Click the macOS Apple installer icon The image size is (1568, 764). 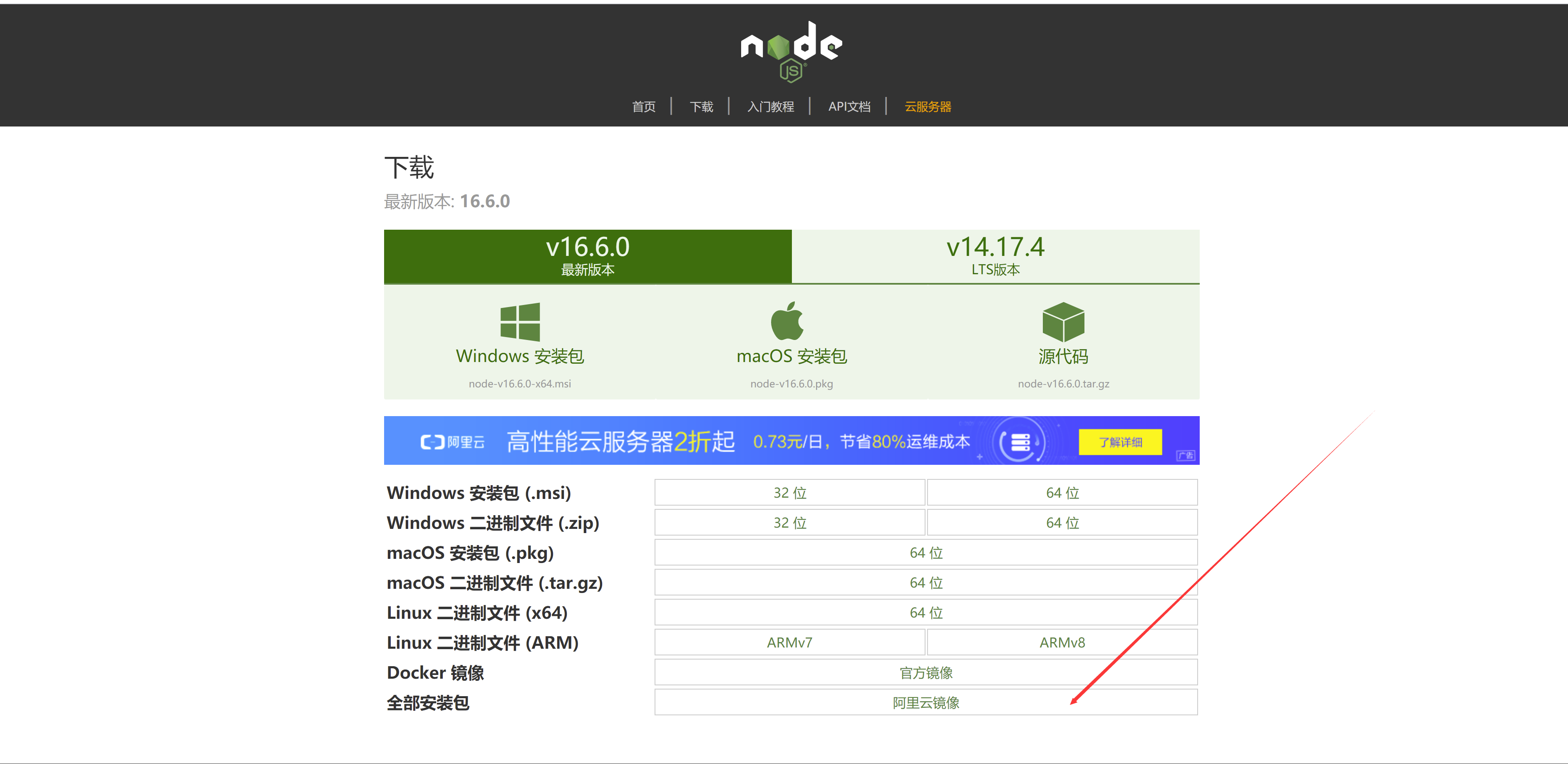click(x=787, y=321)
